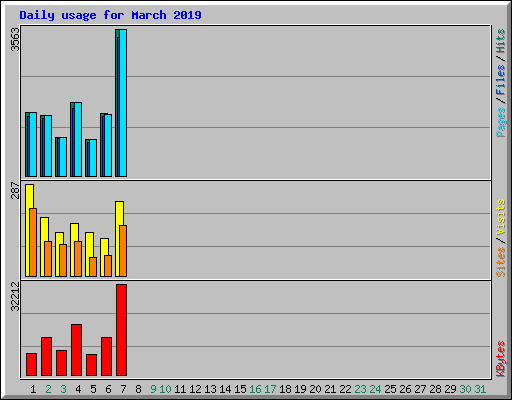Click the cyan 'Pages' legend label
512x400 pixels.
click(x=500, y=122)
